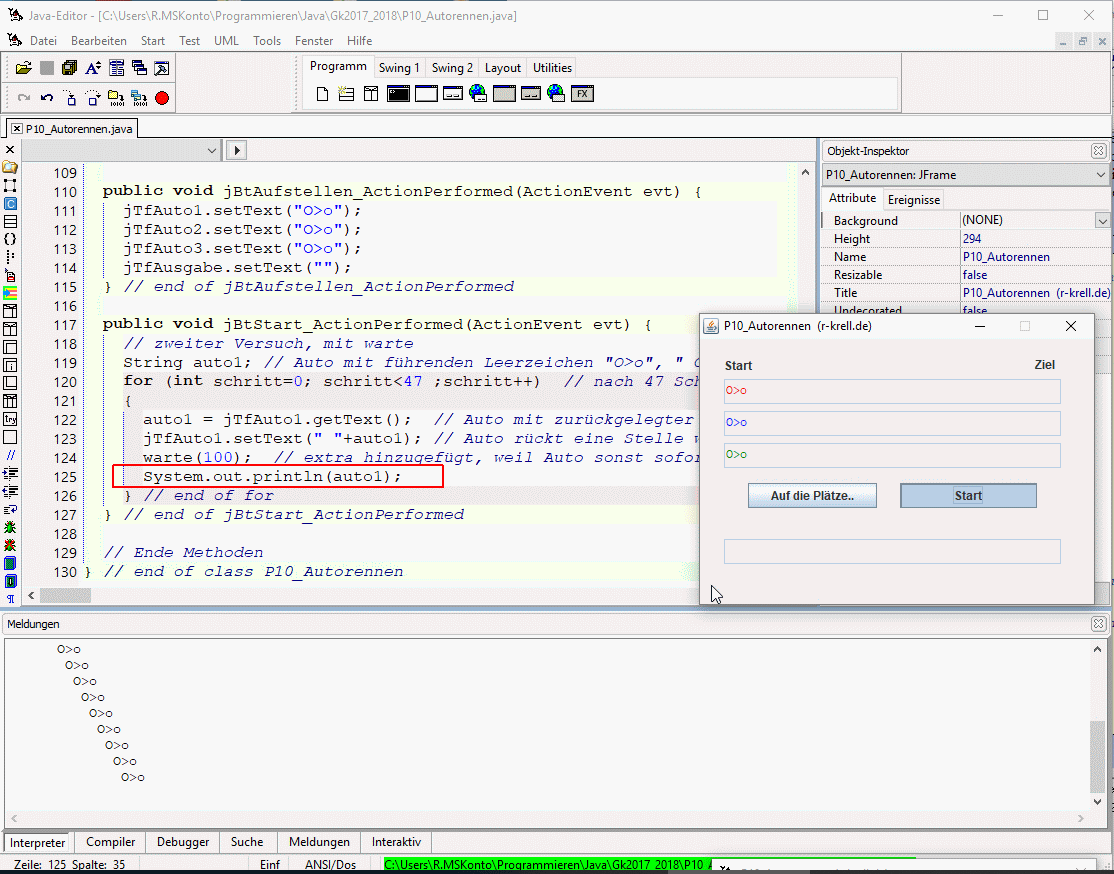Click the empty output text field

point(891,551)
